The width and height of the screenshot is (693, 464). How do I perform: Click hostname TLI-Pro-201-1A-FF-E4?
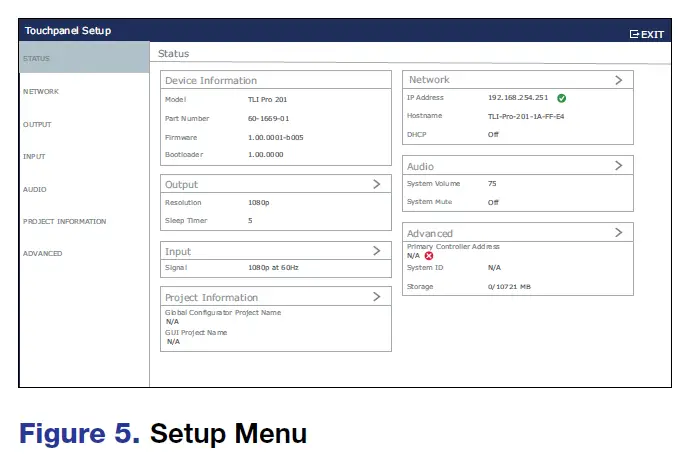click(526, 117)
